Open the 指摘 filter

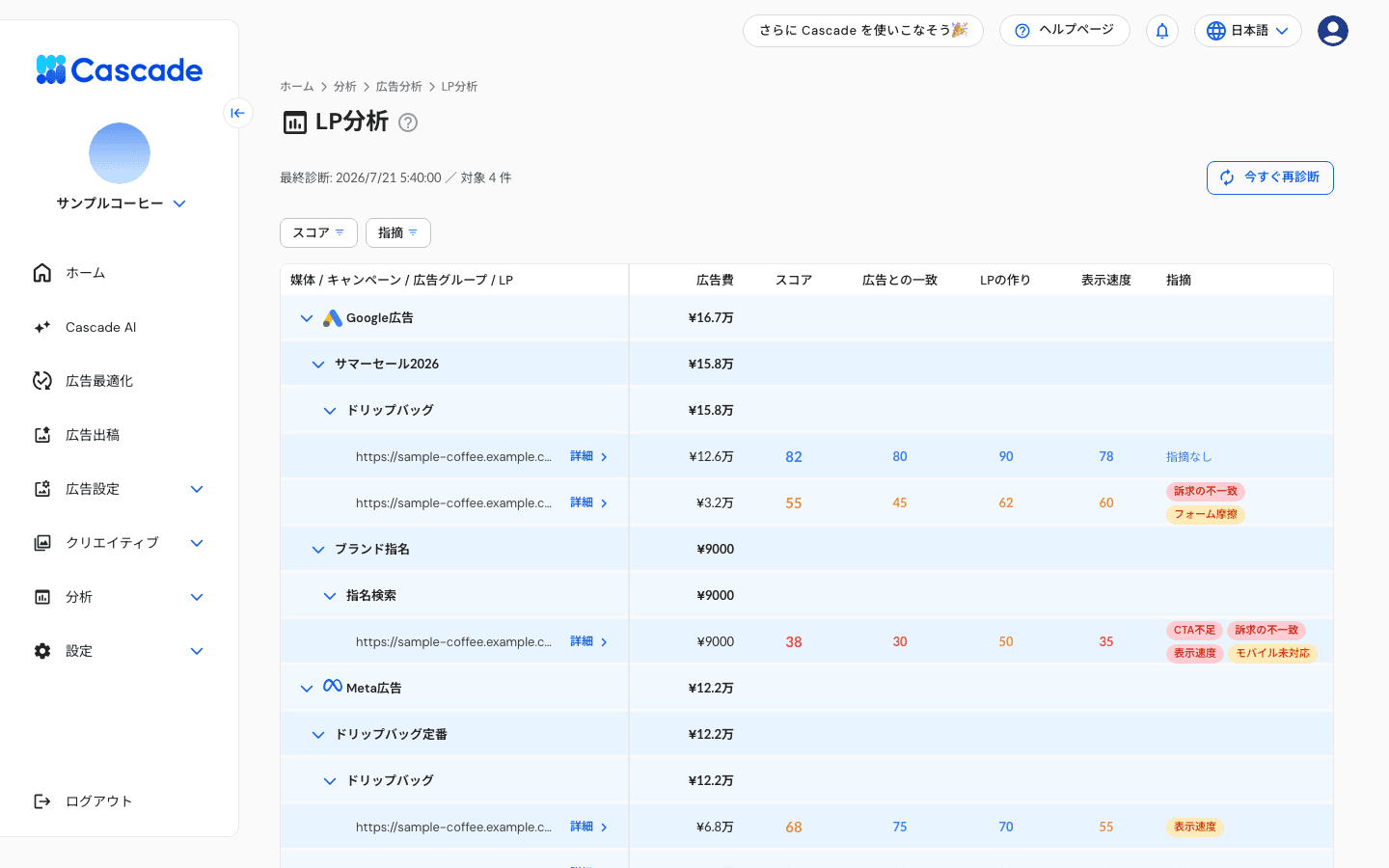[x=397, y=232]
